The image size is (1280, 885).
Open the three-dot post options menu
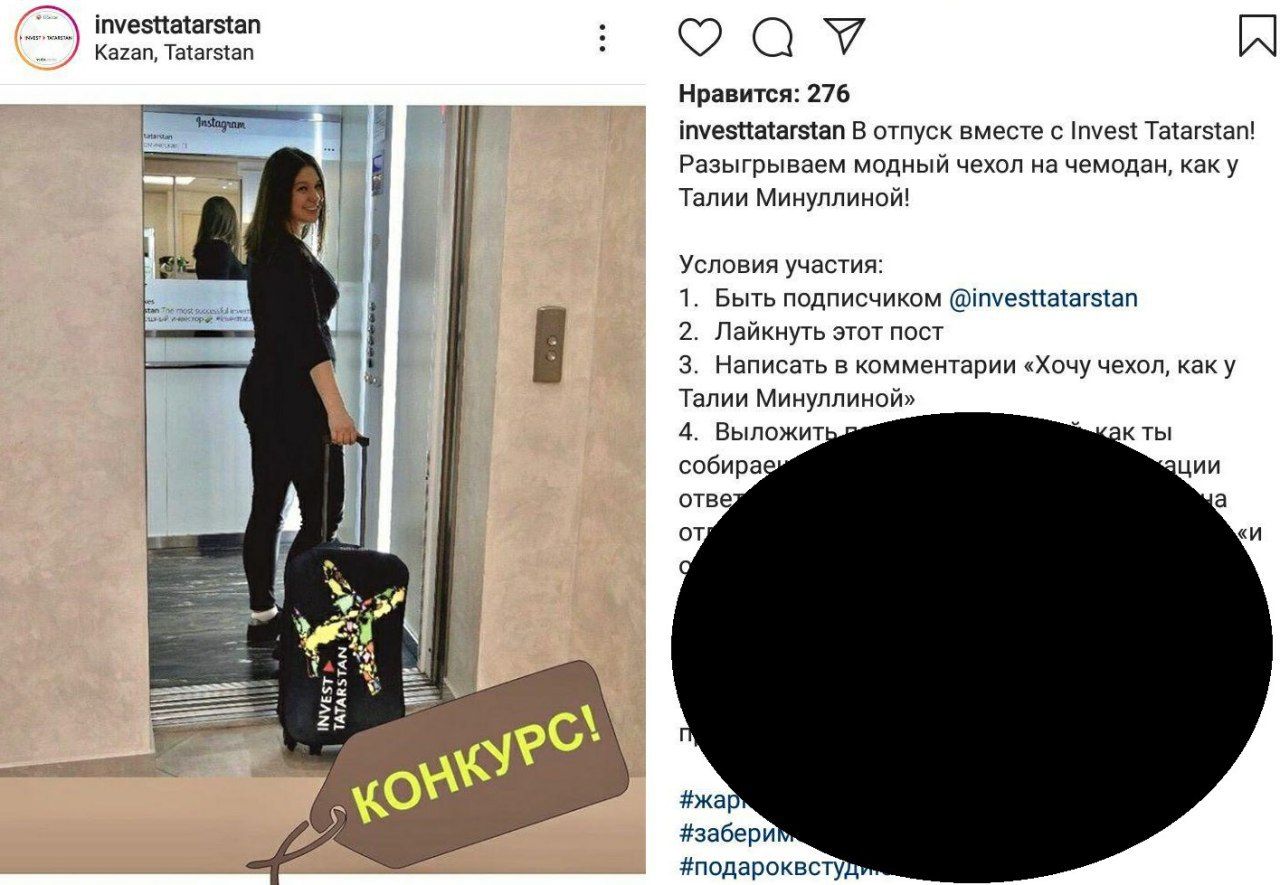(x=602, y=38)
